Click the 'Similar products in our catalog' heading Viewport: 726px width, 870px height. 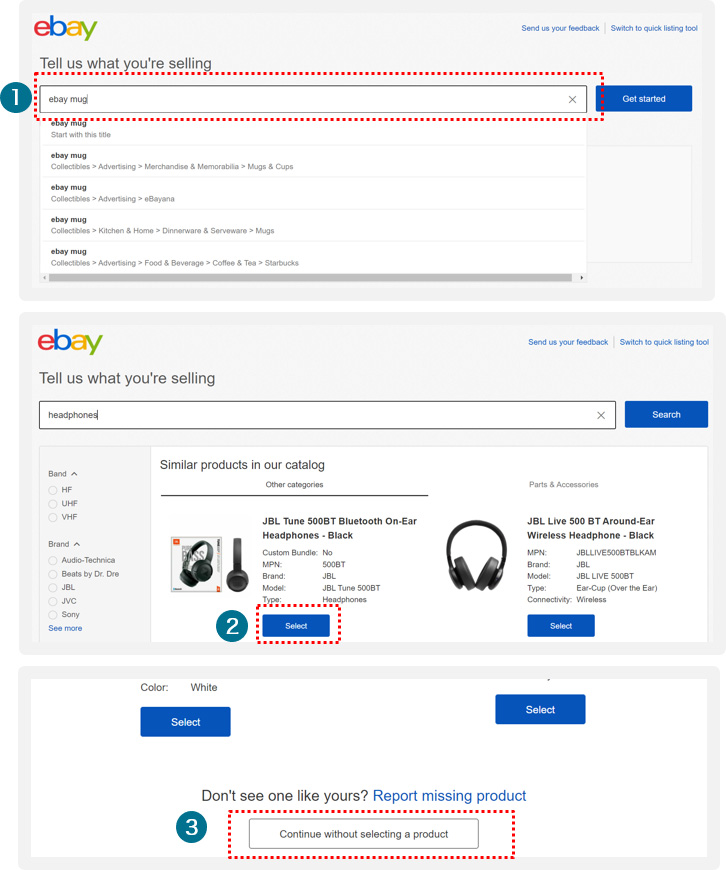click(242, 465)
